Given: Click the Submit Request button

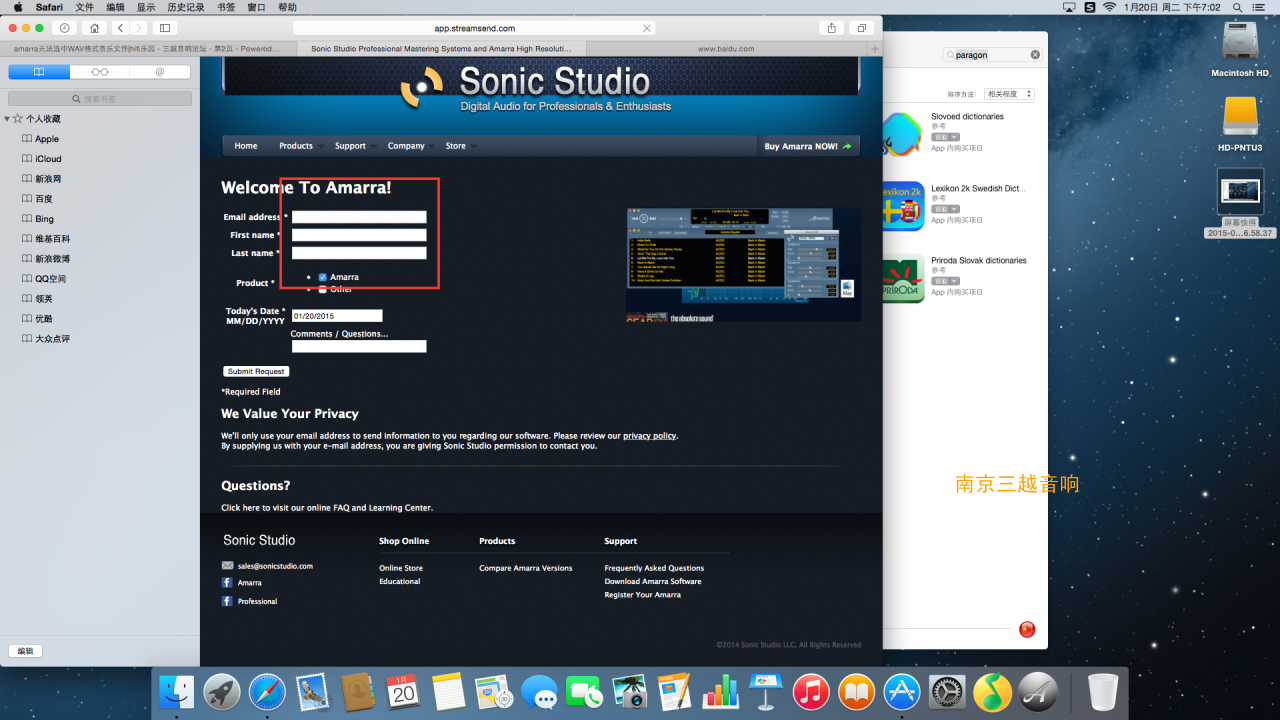Looking at the screenshot, I should 256,371.
